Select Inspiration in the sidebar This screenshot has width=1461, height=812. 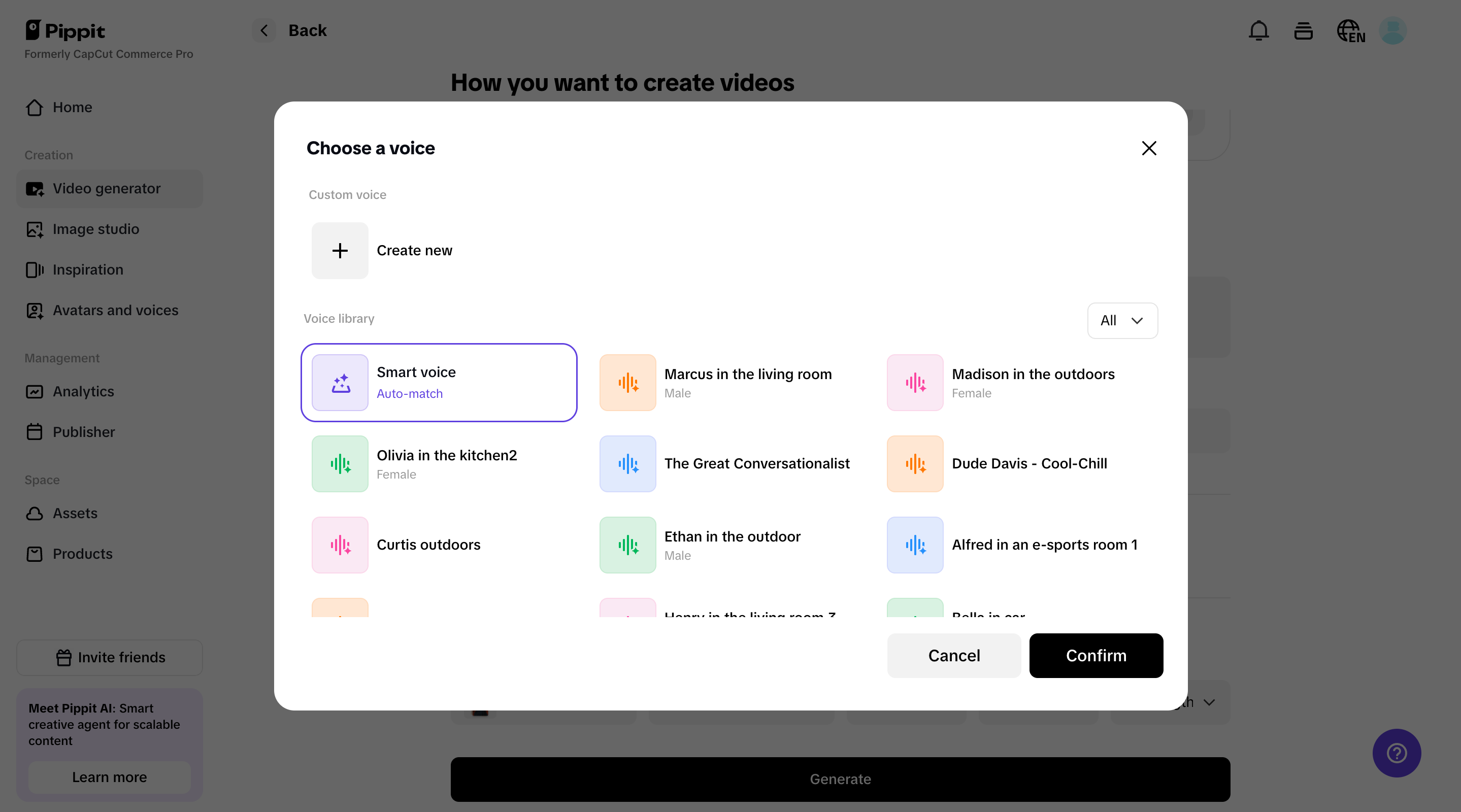point(87,269)
